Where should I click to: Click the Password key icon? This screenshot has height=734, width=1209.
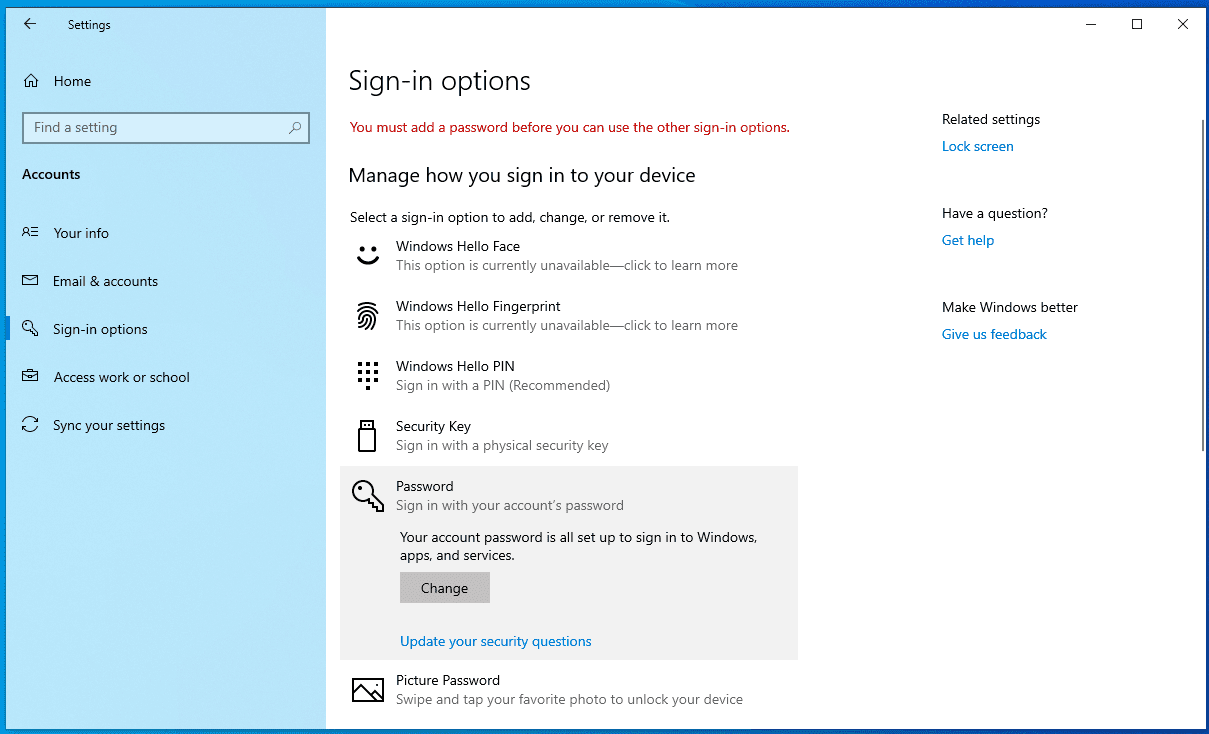pos(368,496)
